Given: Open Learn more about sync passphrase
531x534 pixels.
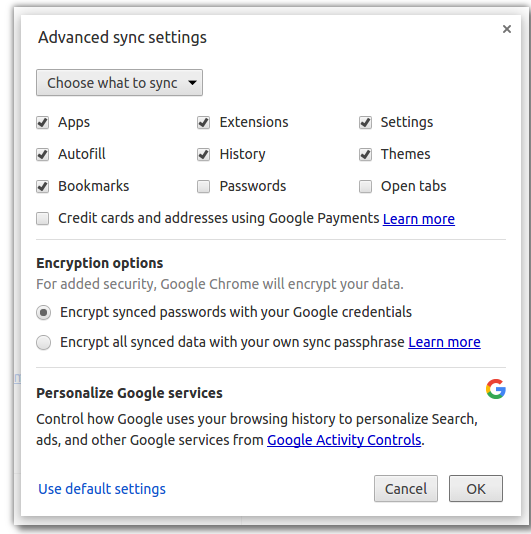Looking at the screenshot, I should (x=444, y=342).
